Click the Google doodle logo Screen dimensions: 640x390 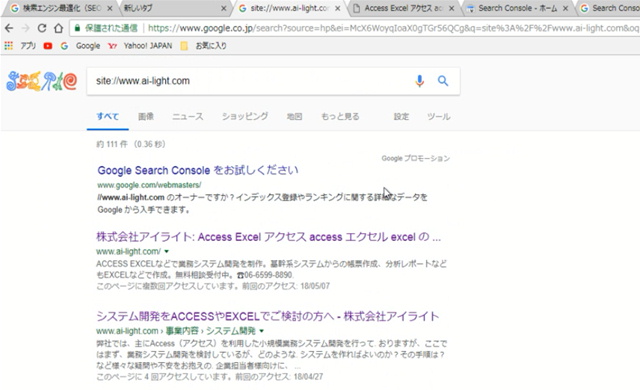tap(42, 81)
